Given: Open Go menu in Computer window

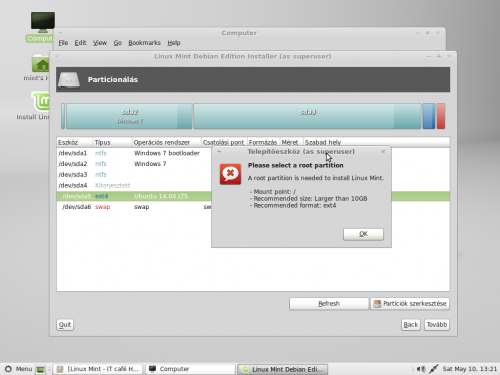Looking at the screenshot, I should coord(118,43).
